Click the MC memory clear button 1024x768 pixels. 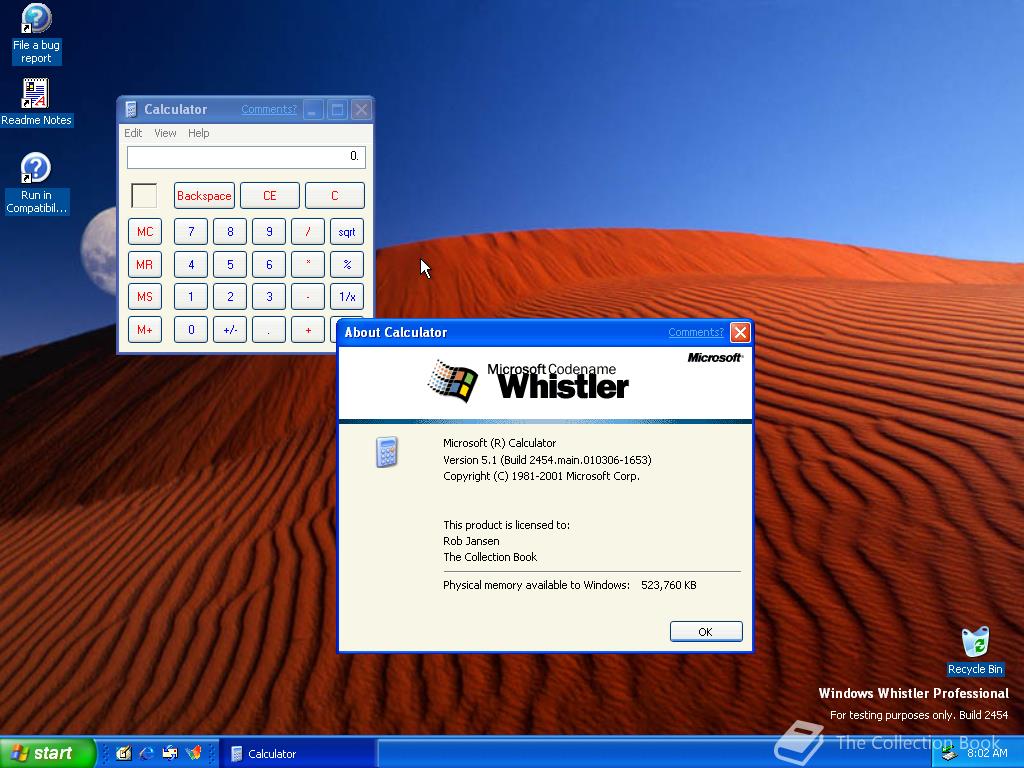point(145,232)
